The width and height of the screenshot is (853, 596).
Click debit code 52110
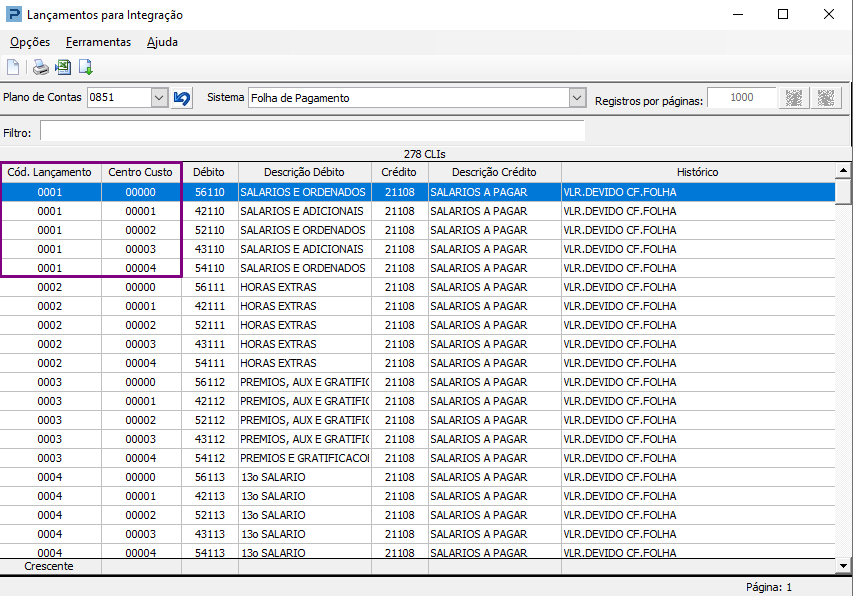point(209,230)
